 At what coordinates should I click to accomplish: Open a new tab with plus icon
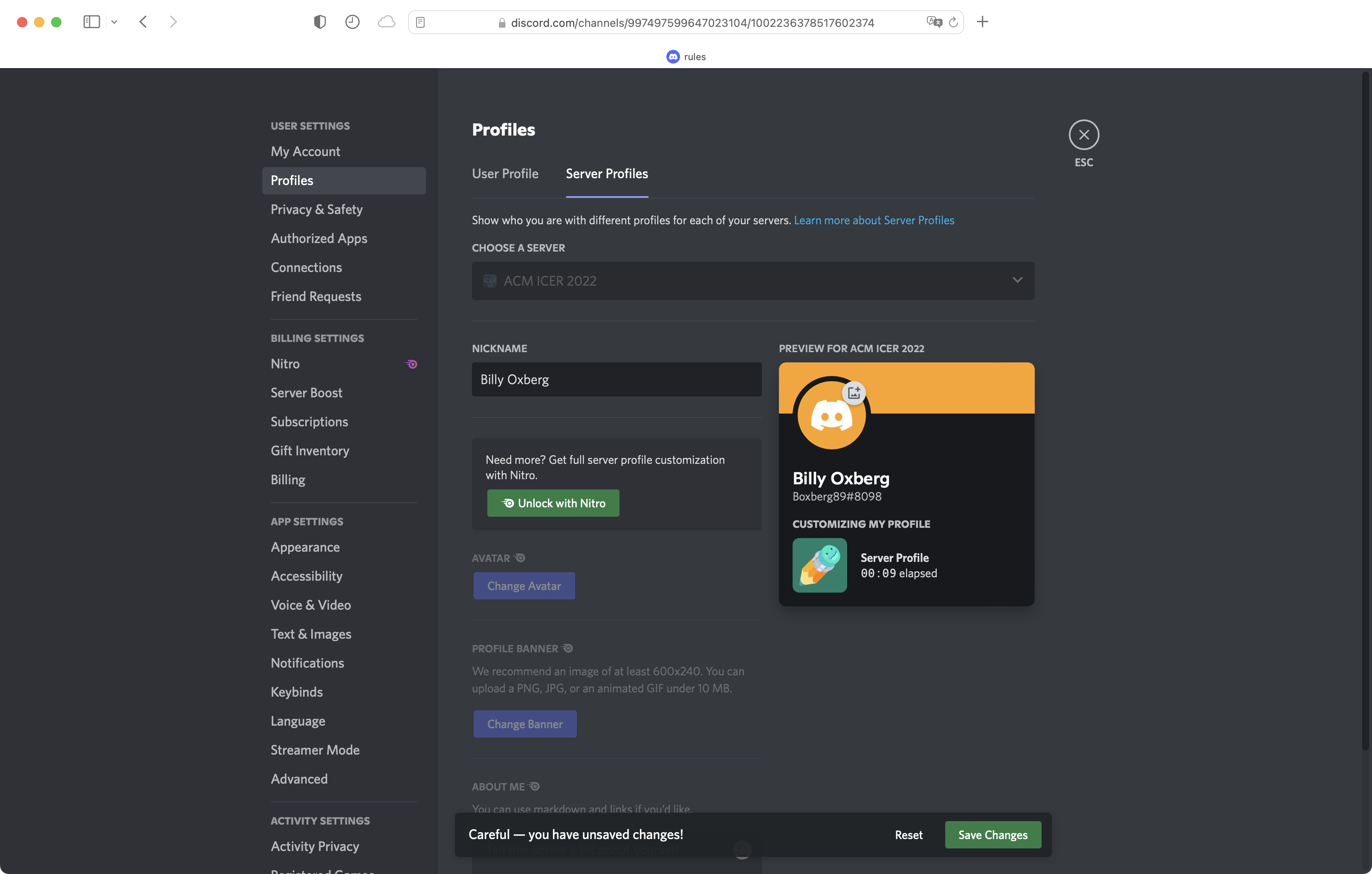pos(982,22)
